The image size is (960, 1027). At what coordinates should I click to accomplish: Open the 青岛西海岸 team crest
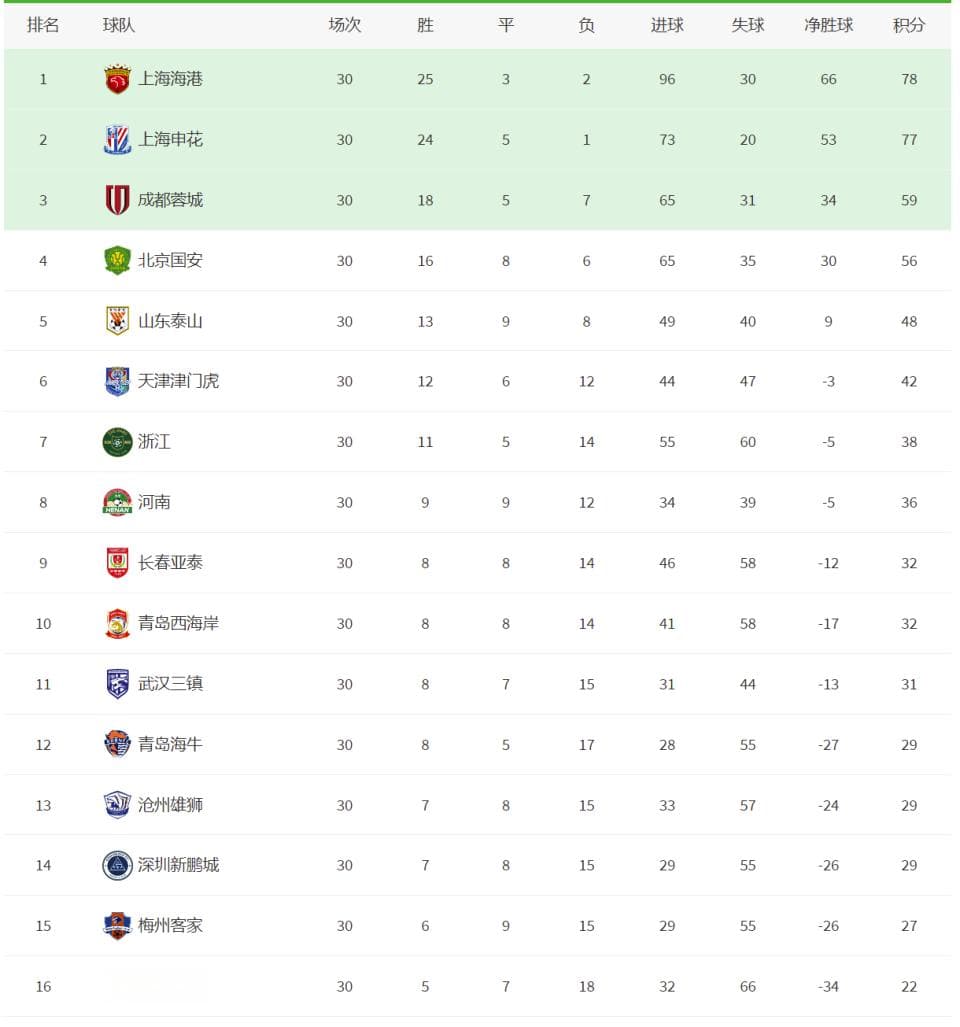click(117, 624)
